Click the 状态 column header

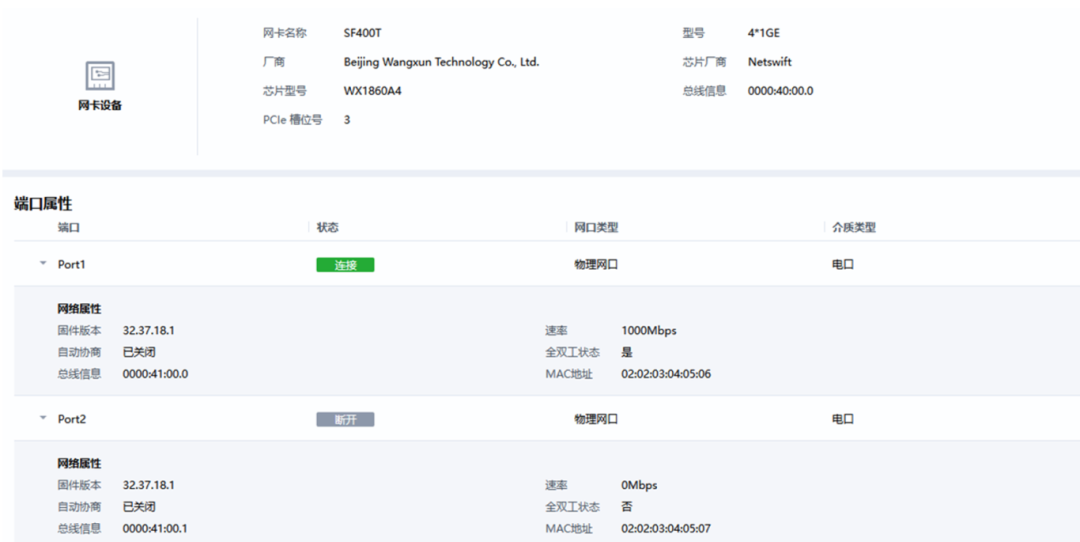click(x=327, y=227)
